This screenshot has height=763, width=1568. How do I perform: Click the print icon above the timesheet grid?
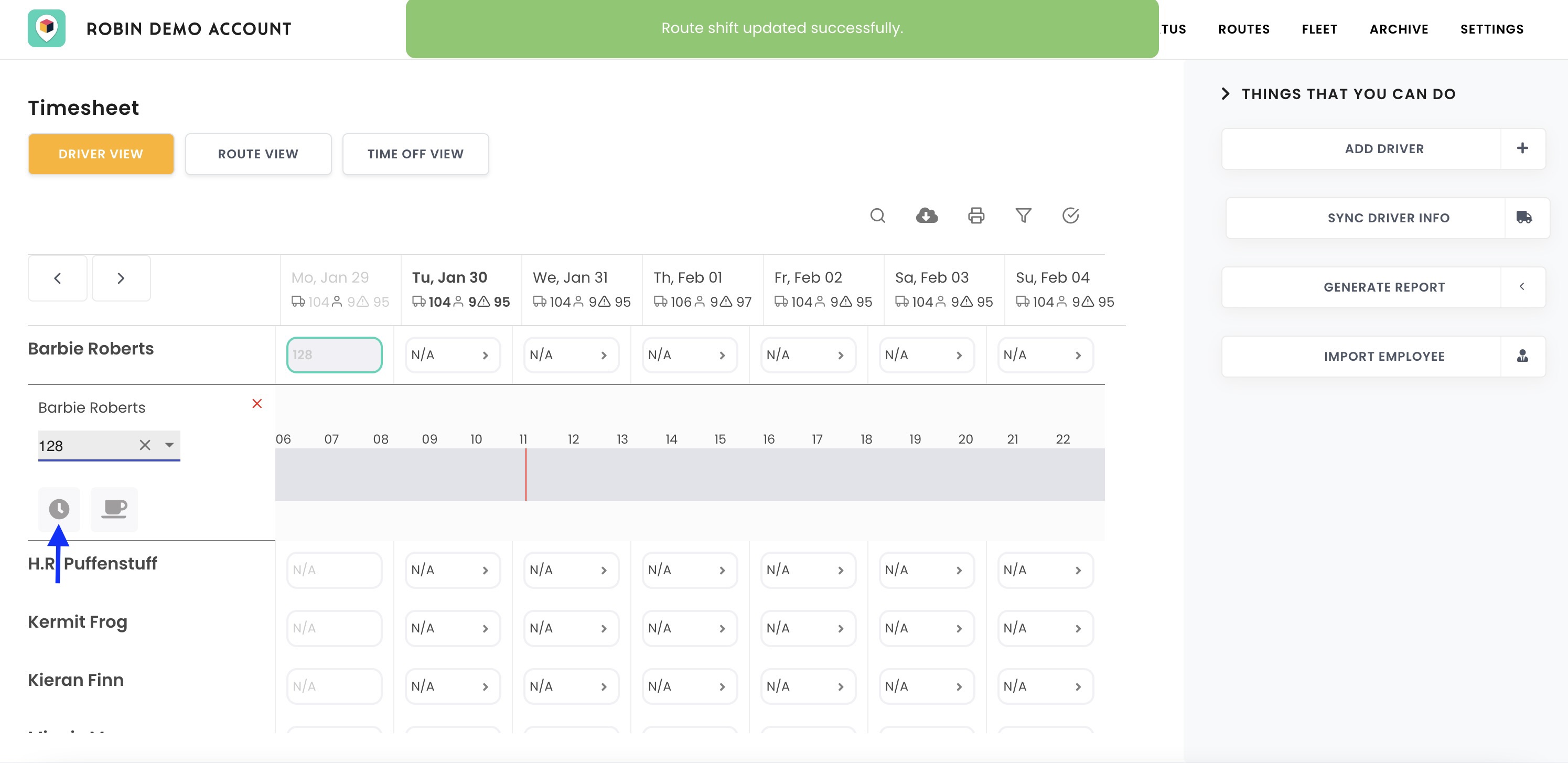tap(975, 216)
